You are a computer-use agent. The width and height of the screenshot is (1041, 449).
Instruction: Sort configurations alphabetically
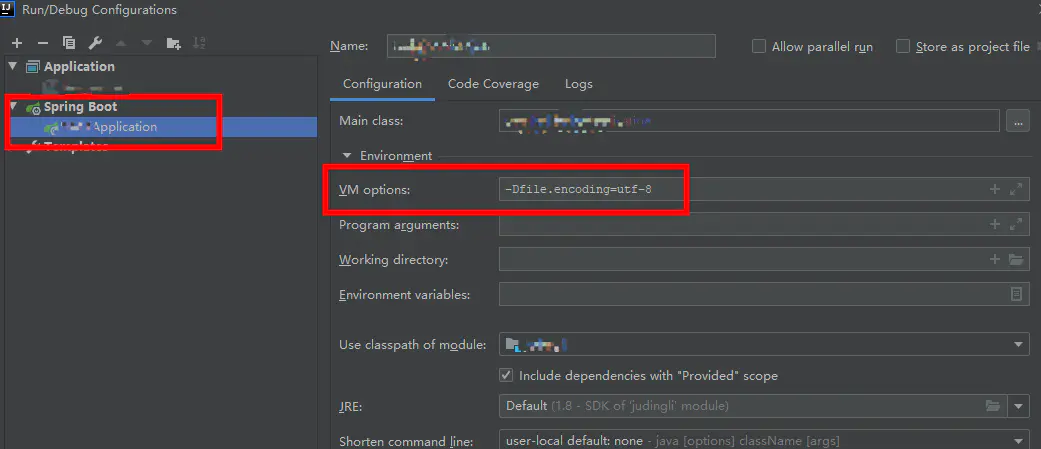pos(199,43)
